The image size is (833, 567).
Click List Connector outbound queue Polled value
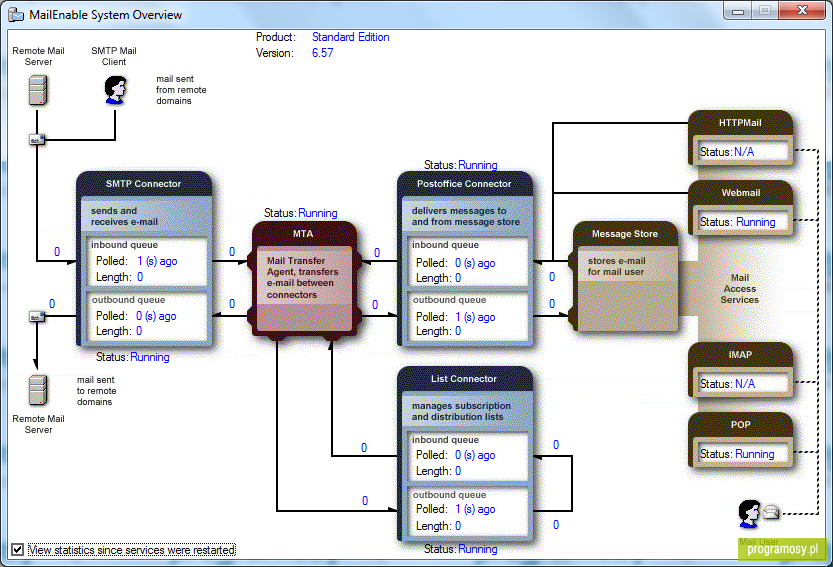coord(475,509)
